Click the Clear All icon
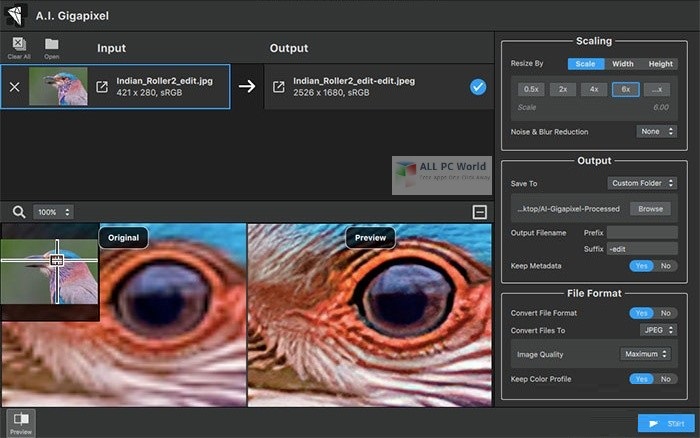The width and height of the screenshot is (700, 438). [19, 48]
